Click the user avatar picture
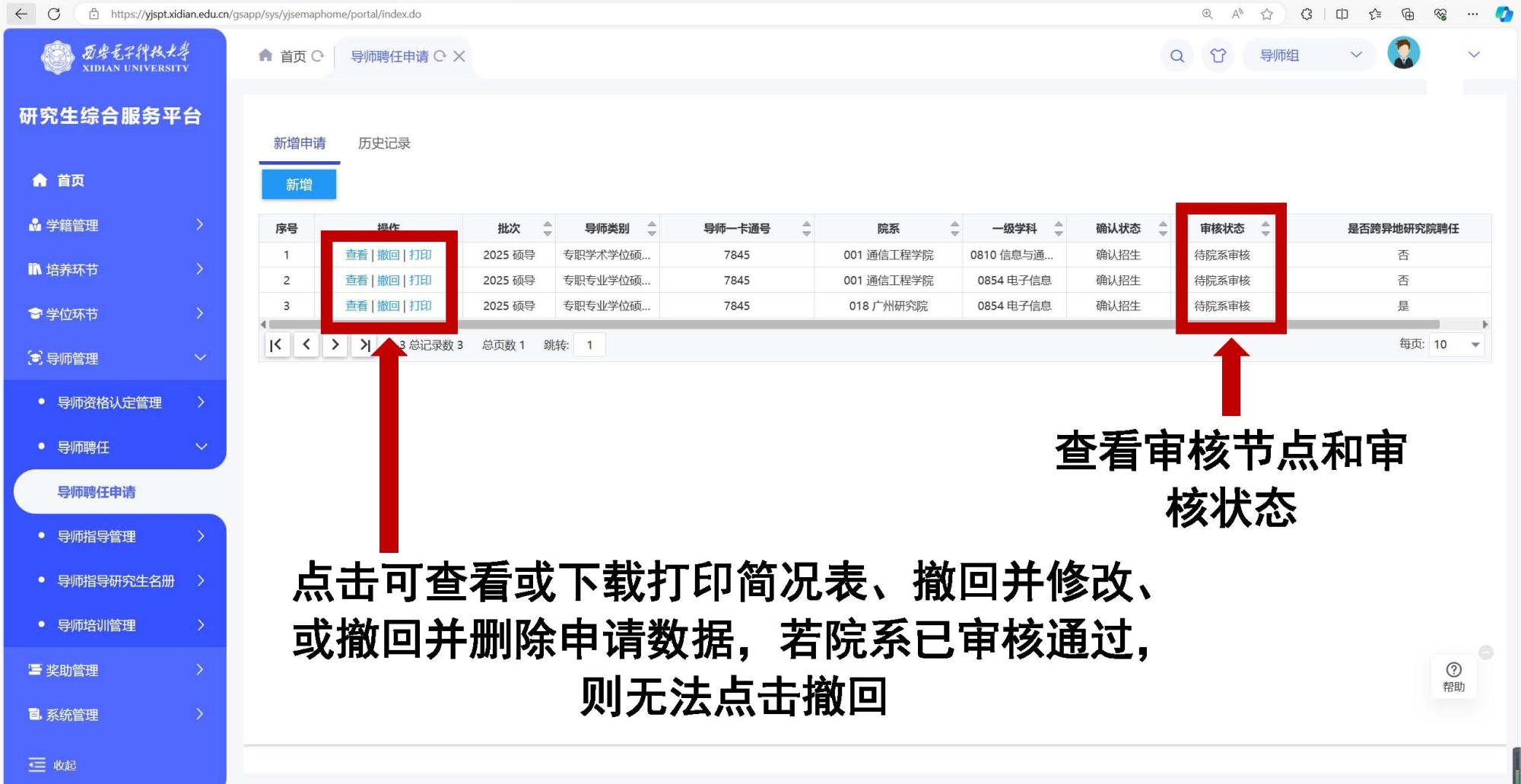The image size is (1521, 784). click(x=1403, y=53)
